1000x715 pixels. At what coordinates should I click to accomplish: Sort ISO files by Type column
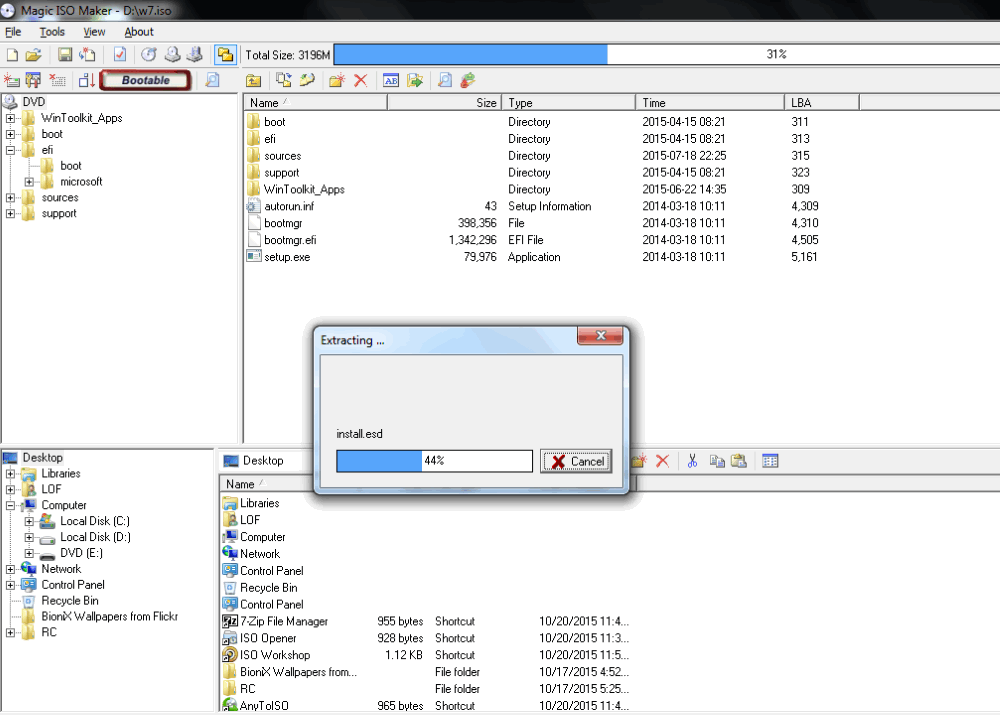click(568, 103)
